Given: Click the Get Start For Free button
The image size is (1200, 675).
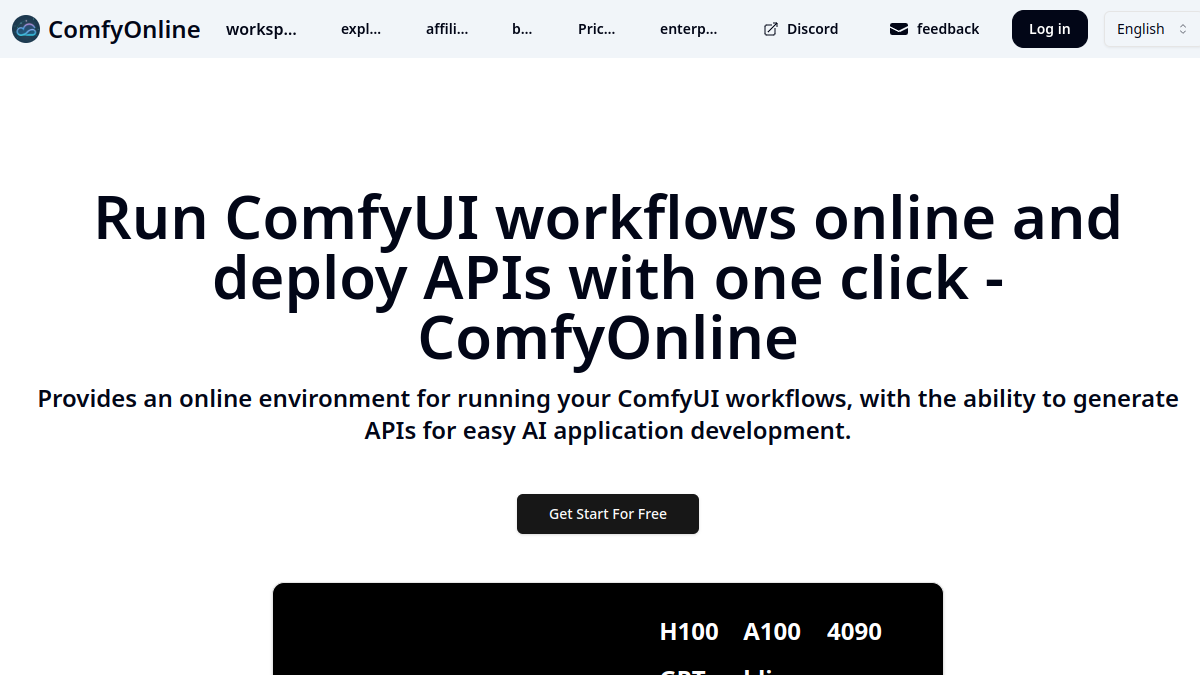Looking at the screenshot, I should [x=608, y=514].
